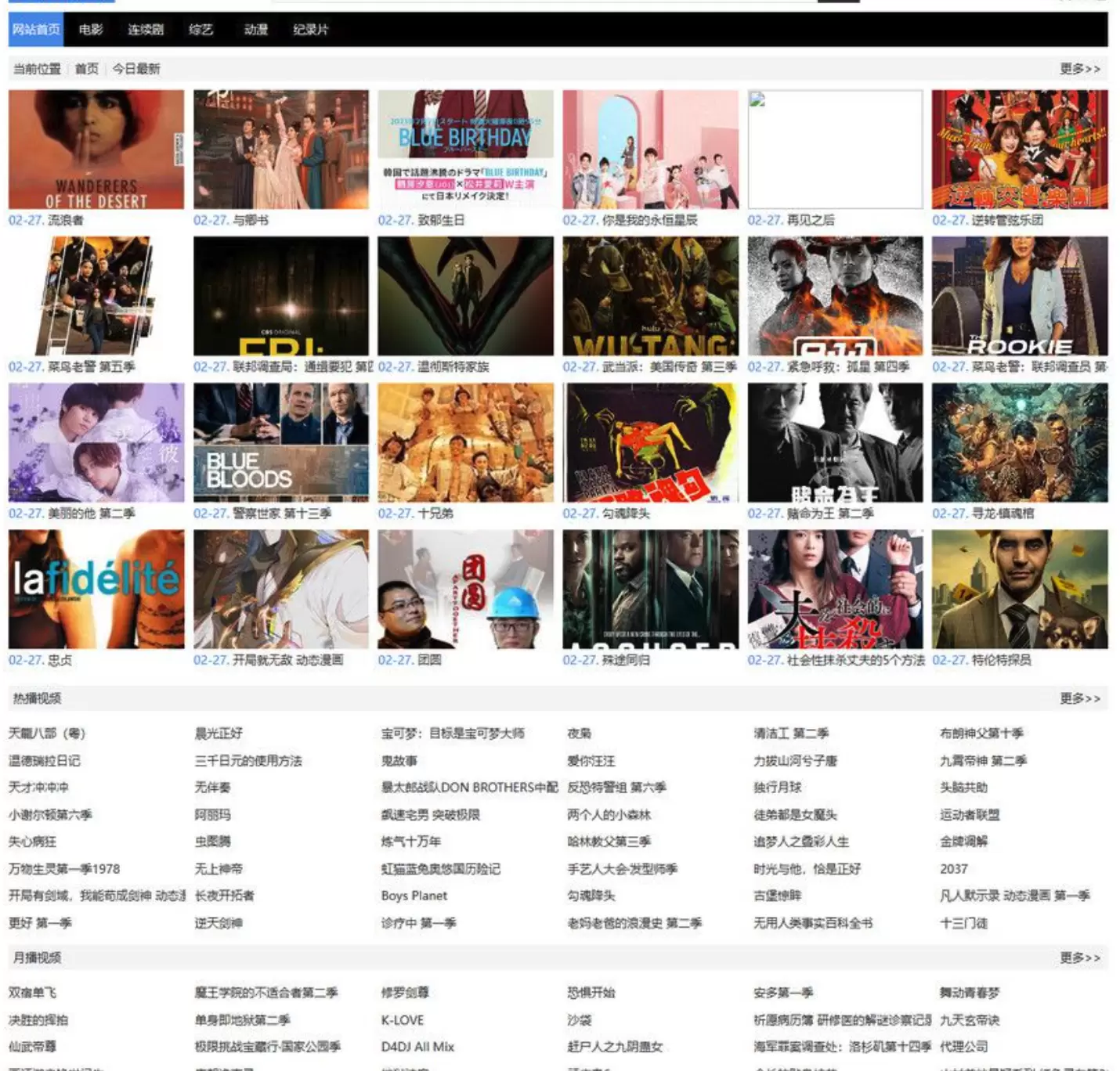The height and width of the screenshot is (1071, 1120).
Task: Open 舞动青春梦 entry
Action: point(970,993)
